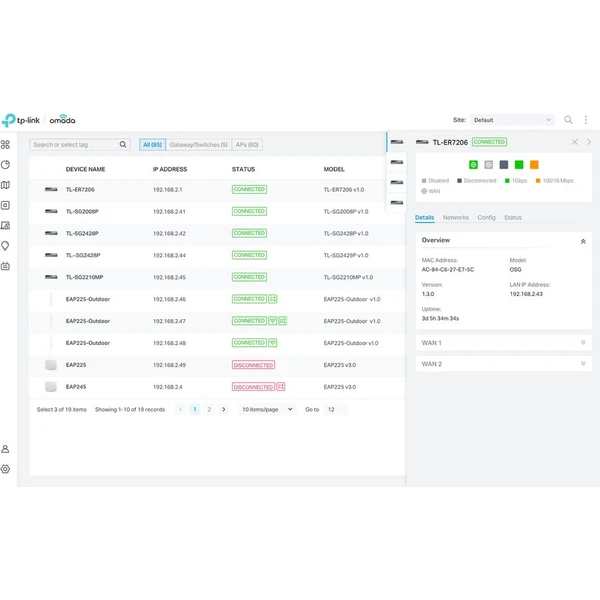Click the Go to page number field
Image resolution: width=600 pixels, height=600 pixels.
pyautogui.click(x=336, y=409)
